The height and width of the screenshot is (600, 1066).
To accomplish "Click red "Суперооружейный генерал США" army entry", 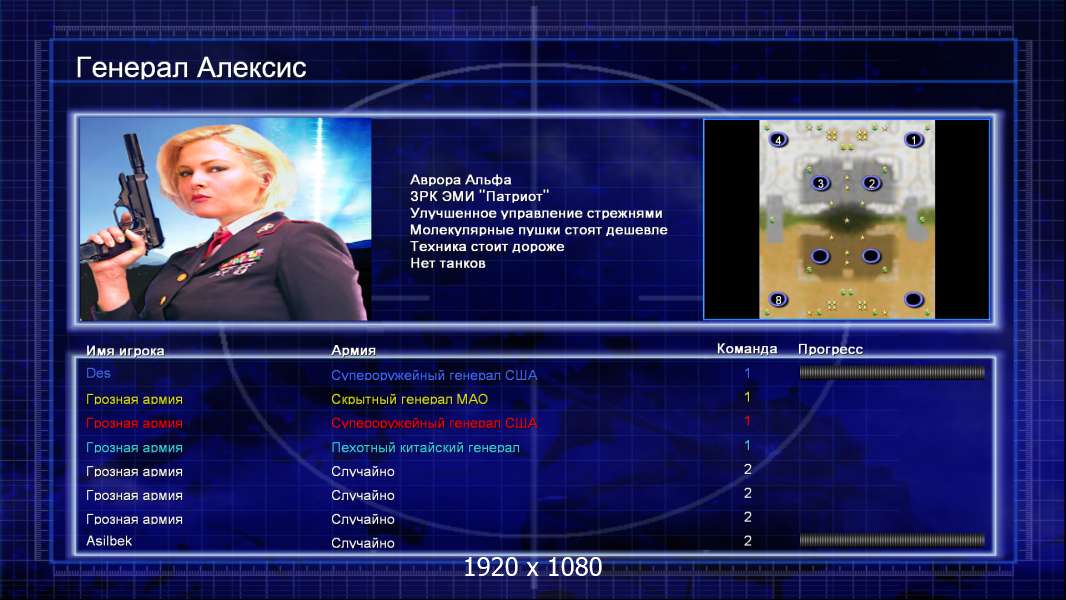I will tap(434, 423).
